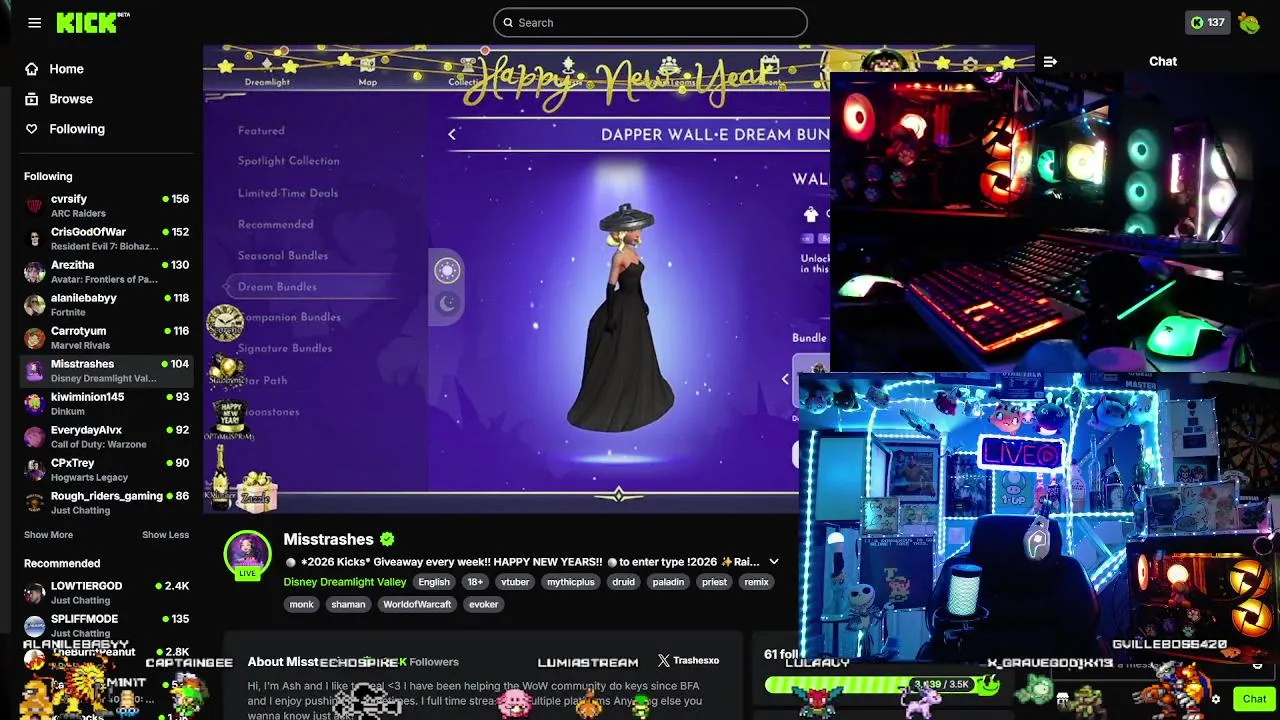Open CrisGodOfWar channel in Following list

point(106,238)
